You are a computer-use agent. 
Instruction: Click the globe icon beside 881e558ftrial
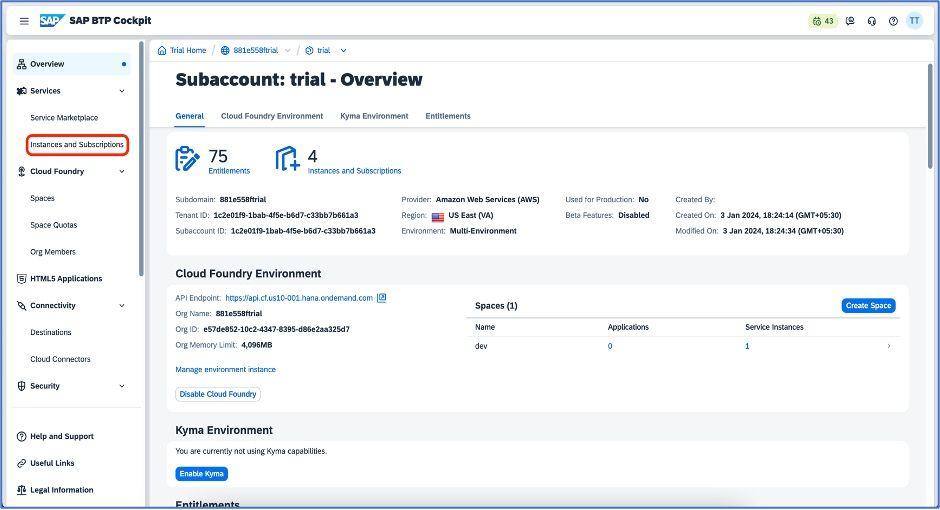(225, 50)
